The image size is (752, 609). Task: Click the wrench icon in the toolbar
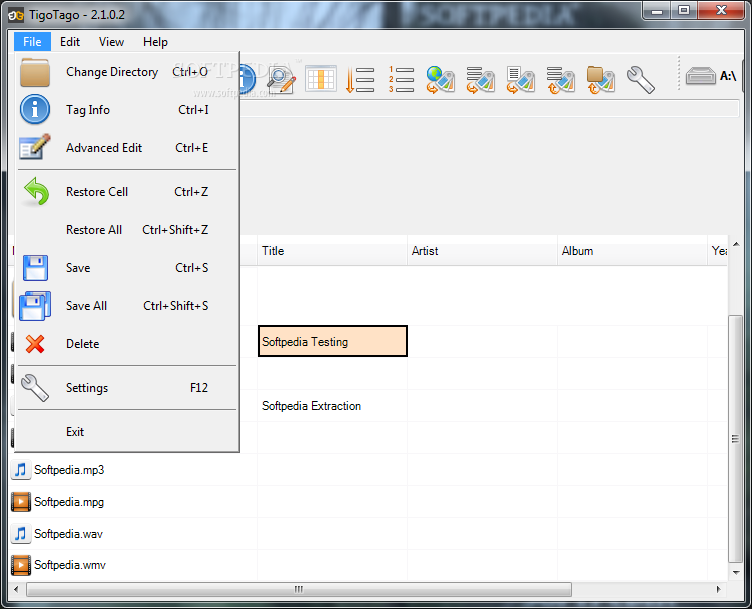coord(641,80)
